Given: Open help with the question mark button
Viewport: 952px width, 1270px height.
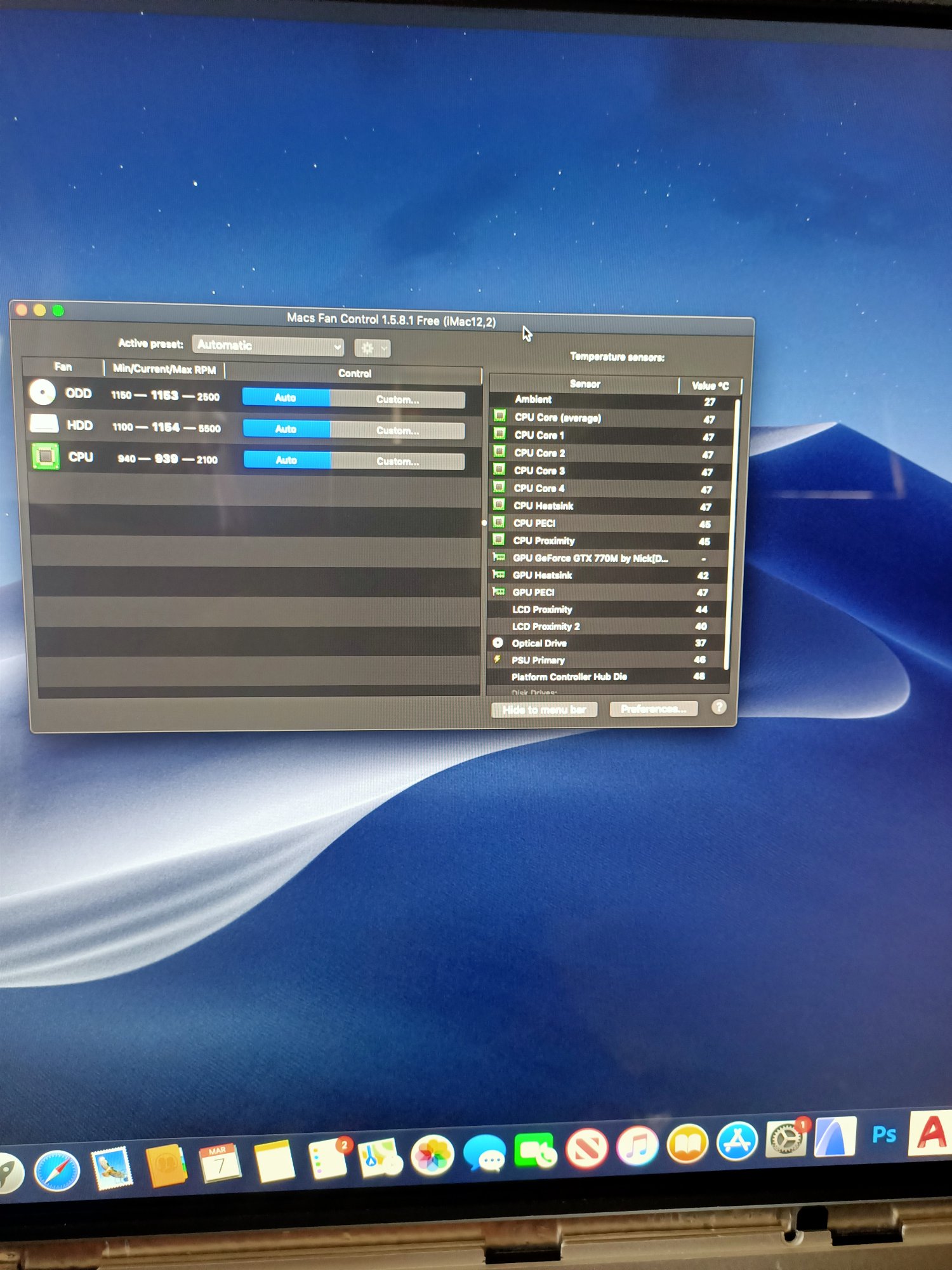Looking at the screenshot, I should [x=718, y=707].
